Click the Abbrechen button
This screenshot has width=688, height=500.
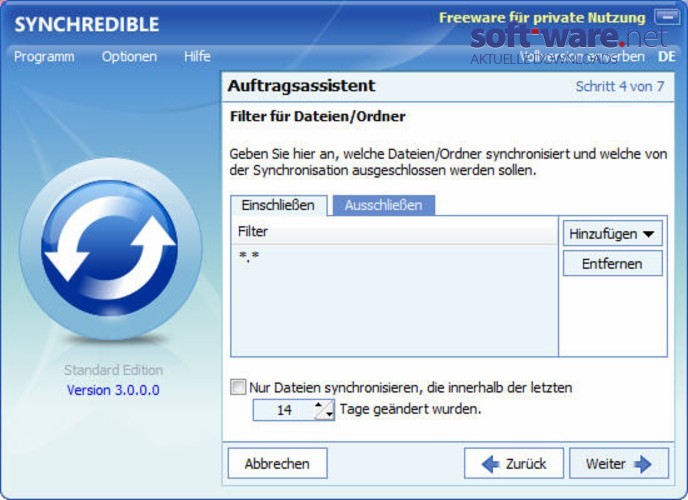pos(277,463)
